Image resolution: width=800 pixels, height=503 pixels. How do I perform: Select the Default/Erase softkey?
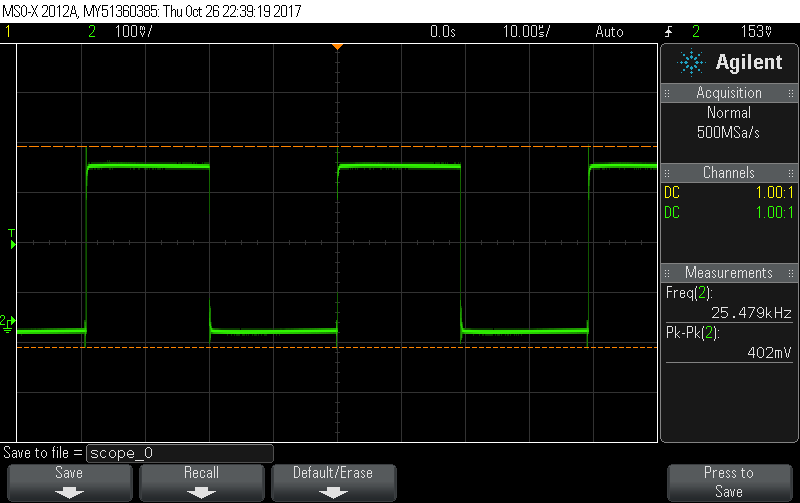pyautogui.click(x=333, y=482)
